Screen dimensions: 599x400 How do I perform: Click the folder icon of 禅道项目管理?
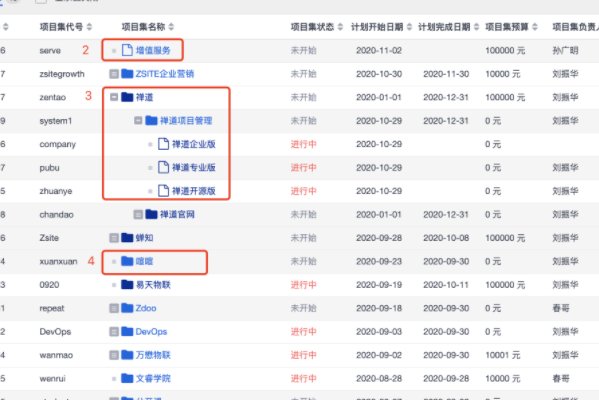pos(151,120)
